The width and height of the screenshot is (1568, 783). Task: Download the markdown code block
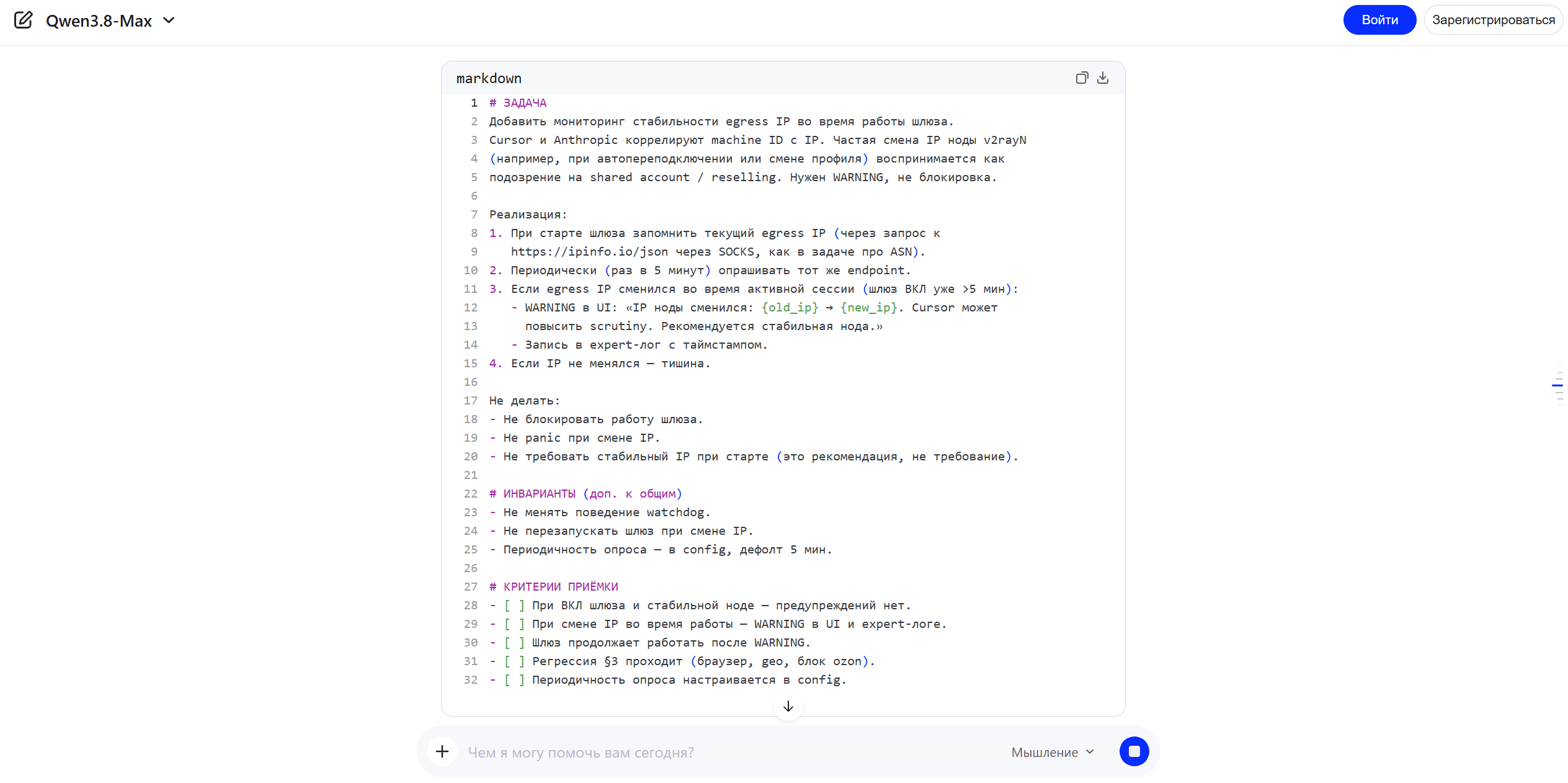1103,78
